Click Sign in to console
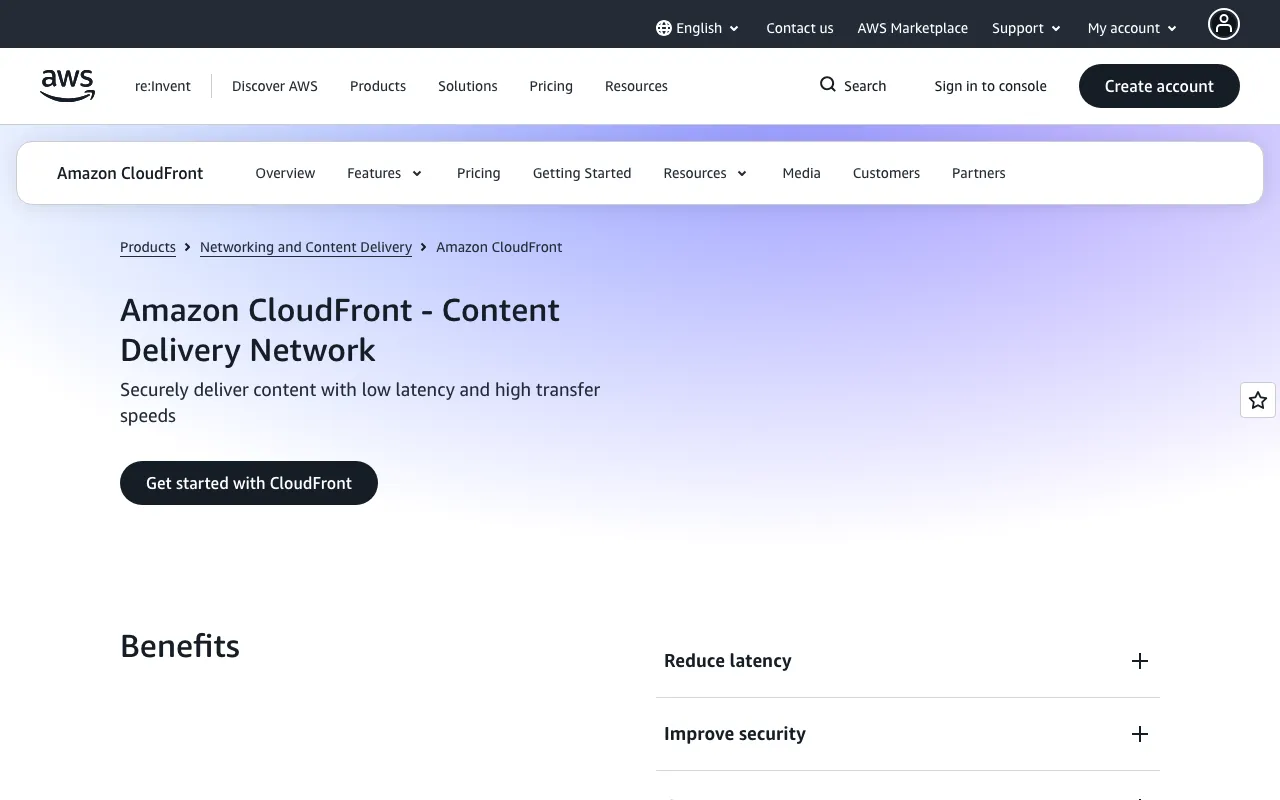The image size is (1280, 800). 990,86
